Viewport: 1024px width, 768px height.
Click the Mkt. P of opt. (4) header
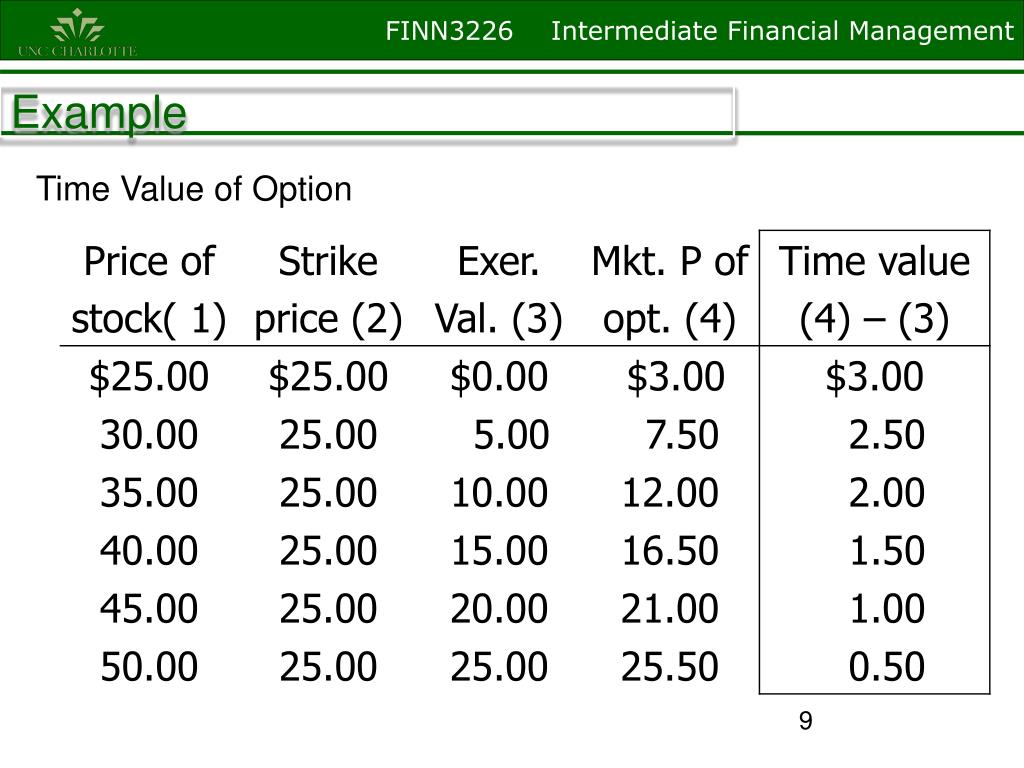click(x=669, y=290)
